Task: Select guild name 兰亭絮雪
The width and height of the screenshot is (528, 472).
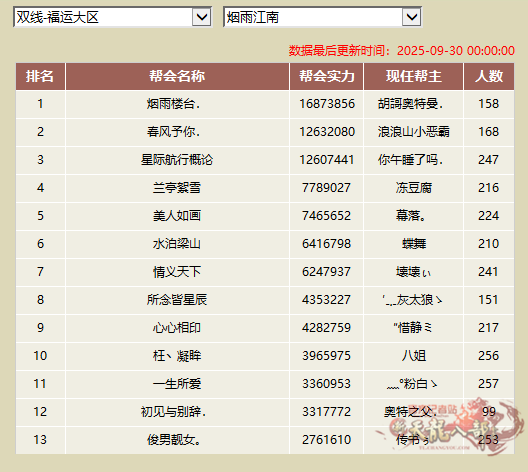Action: (177, 188)
